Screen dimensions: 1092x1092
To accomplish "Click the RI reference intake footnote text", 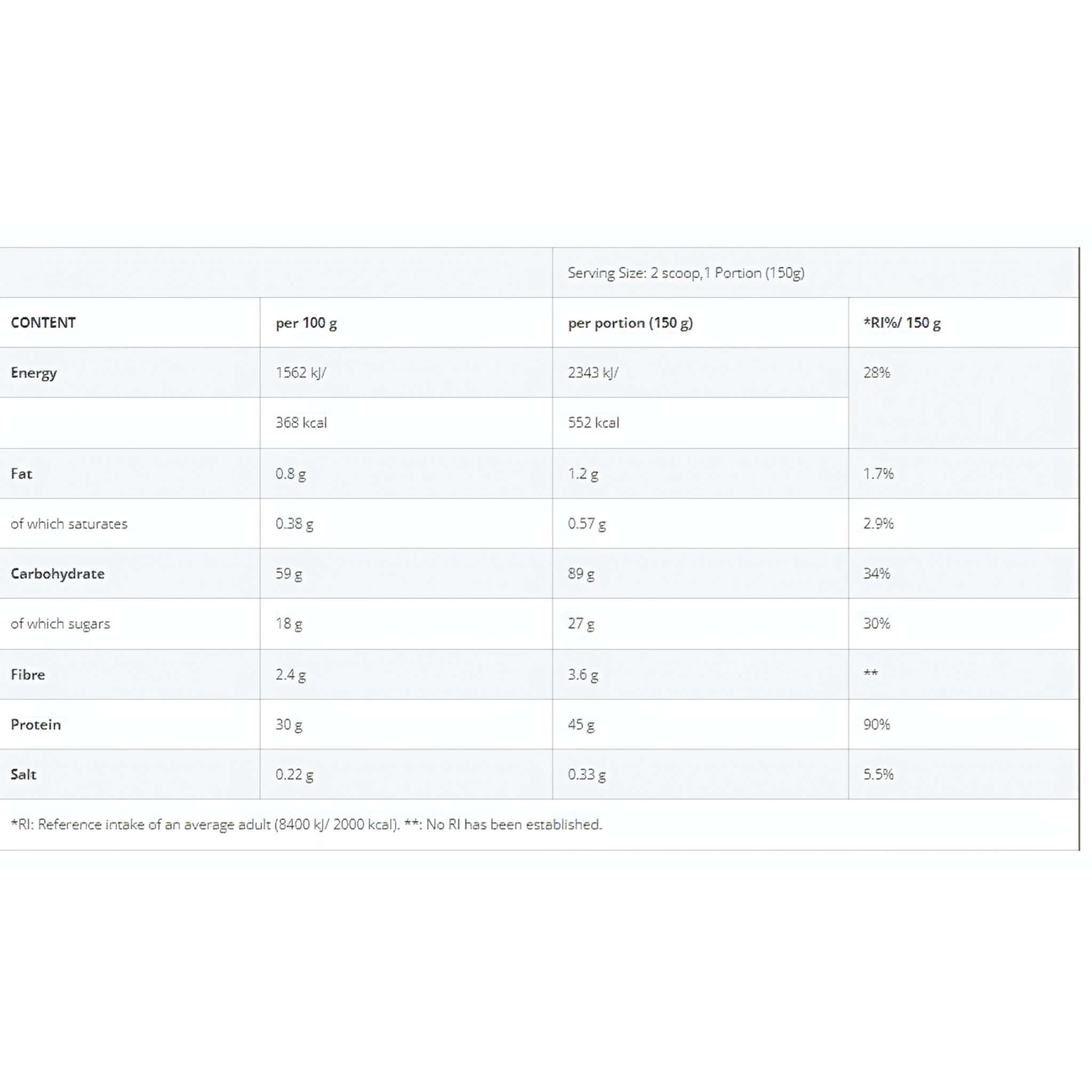I will coord(307,825).
